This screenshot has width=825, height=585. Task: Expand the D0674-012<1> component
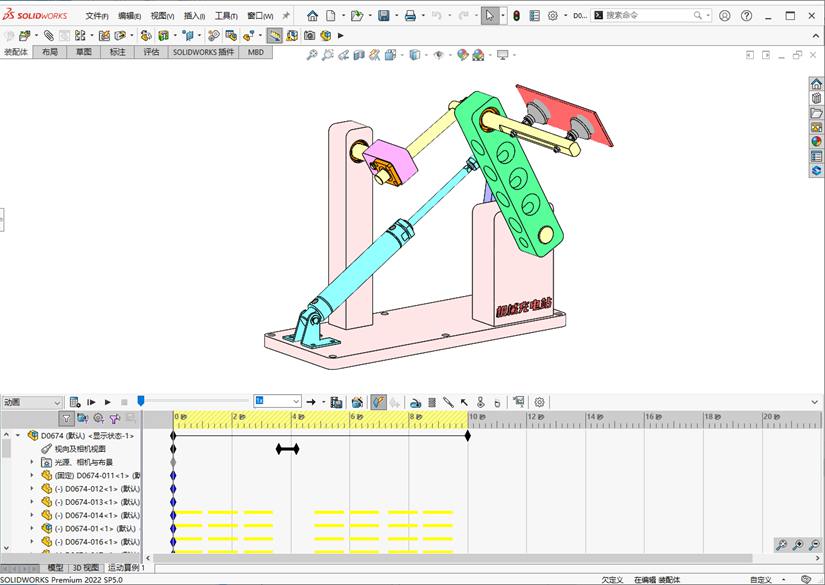click(x=32, y=489)
